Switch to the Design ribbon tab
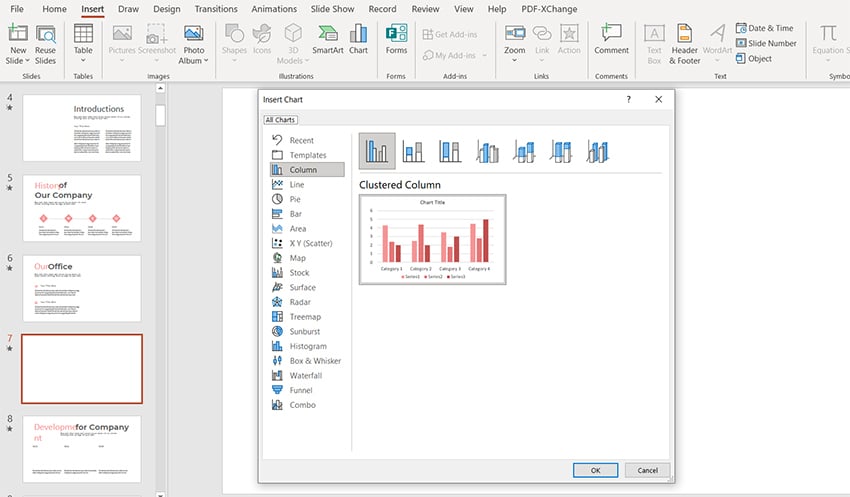This screenshot has height=497, width=850. point(167,9)
